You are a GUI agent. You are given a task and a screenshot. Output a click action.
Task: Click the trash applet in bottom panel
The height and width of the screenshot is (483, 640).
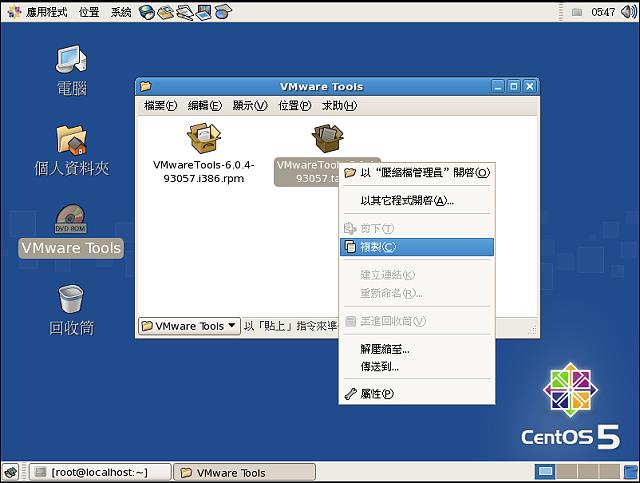(x=631, y=472)
